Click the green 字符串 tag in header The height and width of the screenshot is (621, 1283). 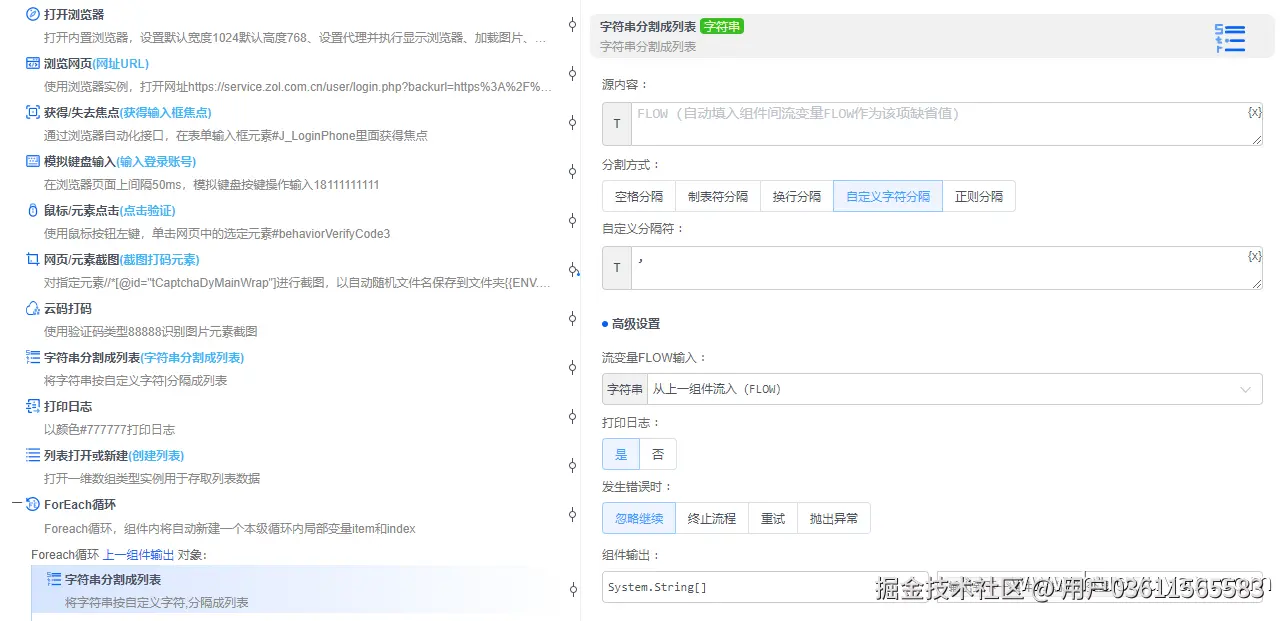click(722, 26)
